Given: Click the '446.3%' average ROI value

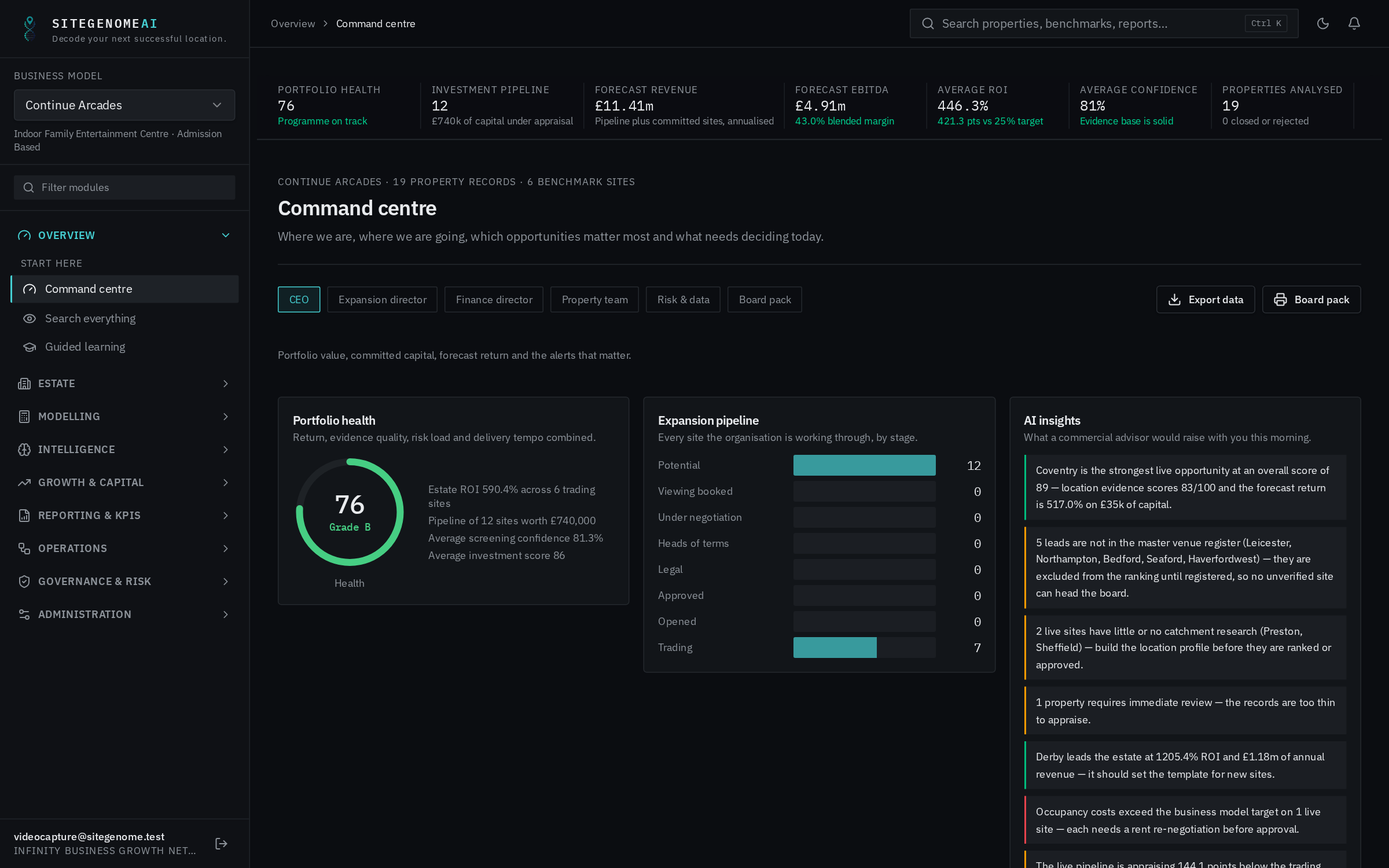Looking at the screenshot, I should tap(962, 106).
